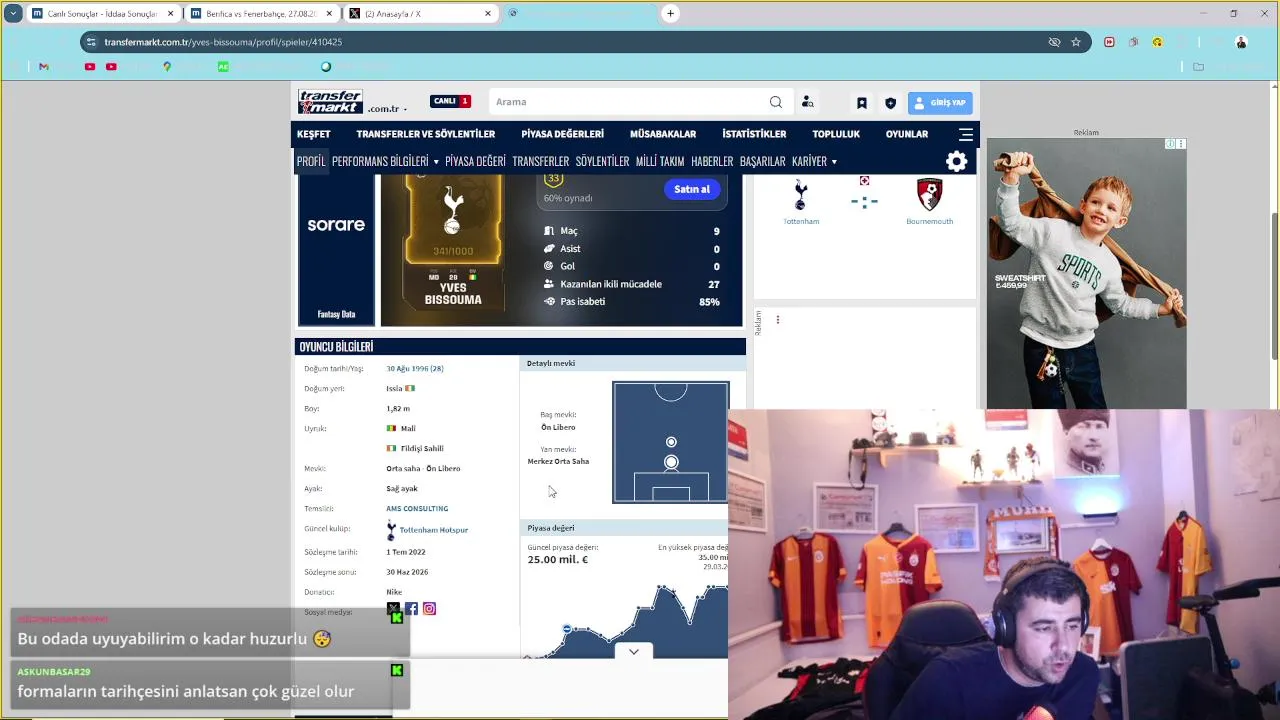
Task: Click the Google Maps bookmark icon
Action: 167,66
